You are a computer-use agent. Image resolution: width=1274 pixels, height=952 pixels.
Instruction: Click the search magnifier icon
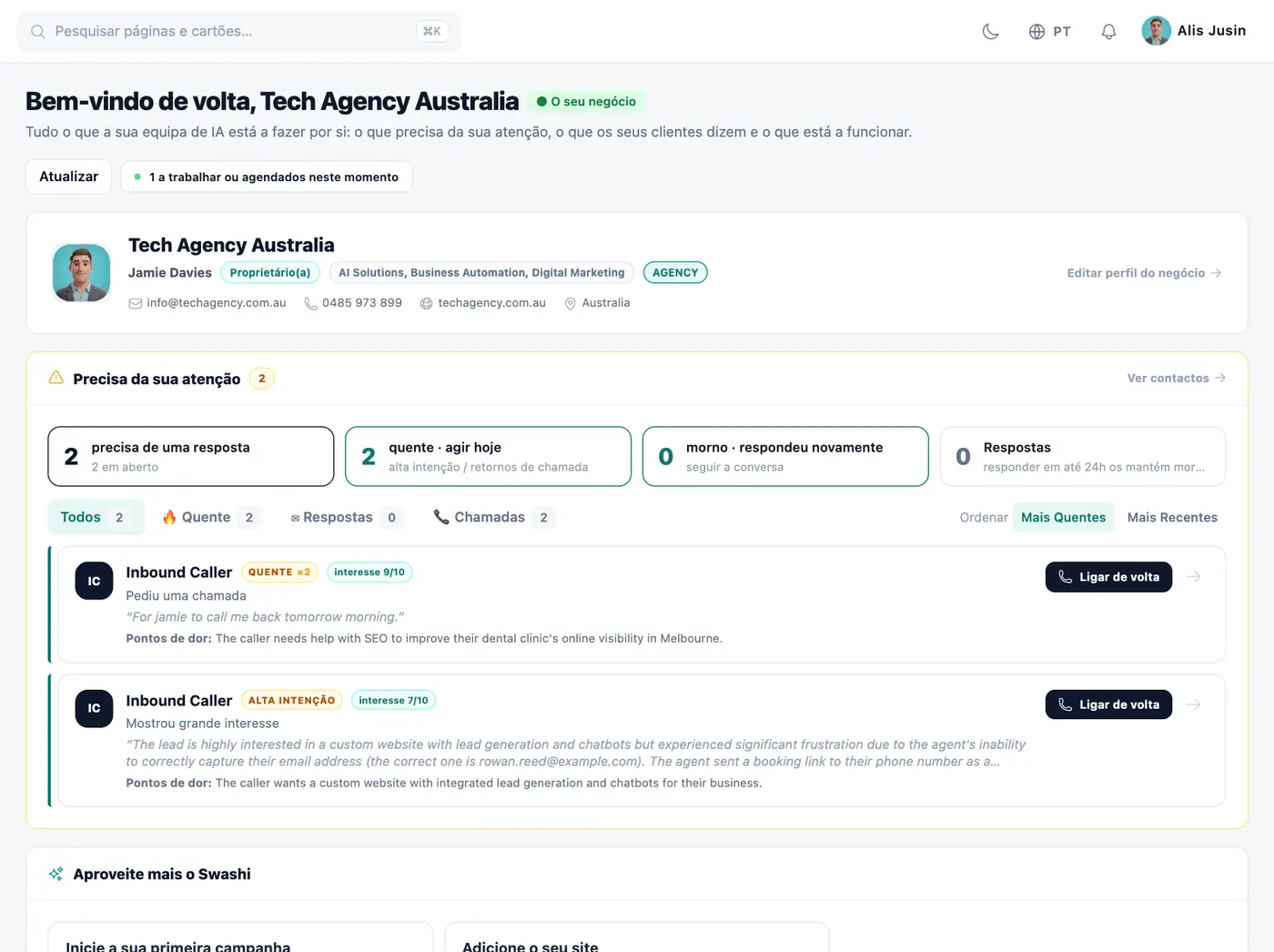38,32
